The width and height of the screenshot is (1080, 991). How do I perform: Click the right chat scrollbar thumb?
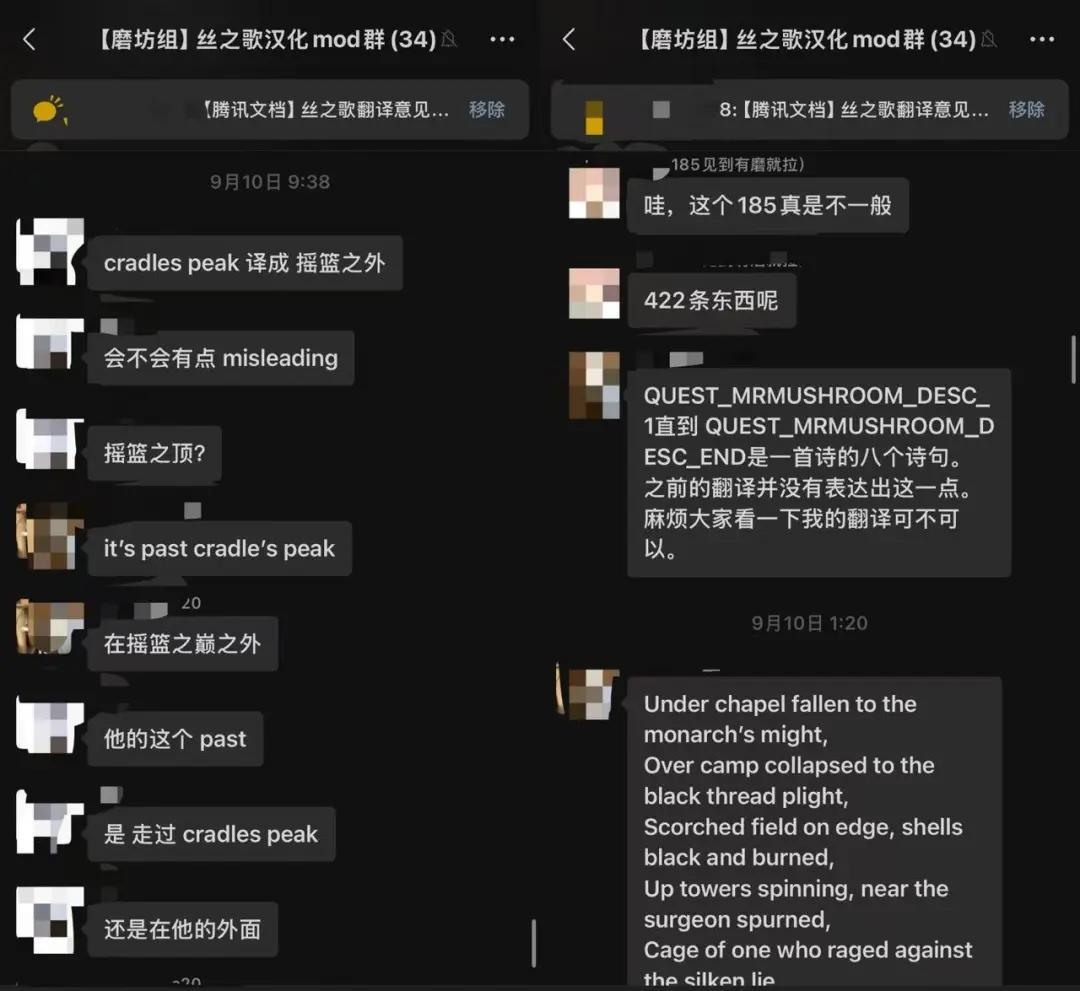(x=1073, y=359)
